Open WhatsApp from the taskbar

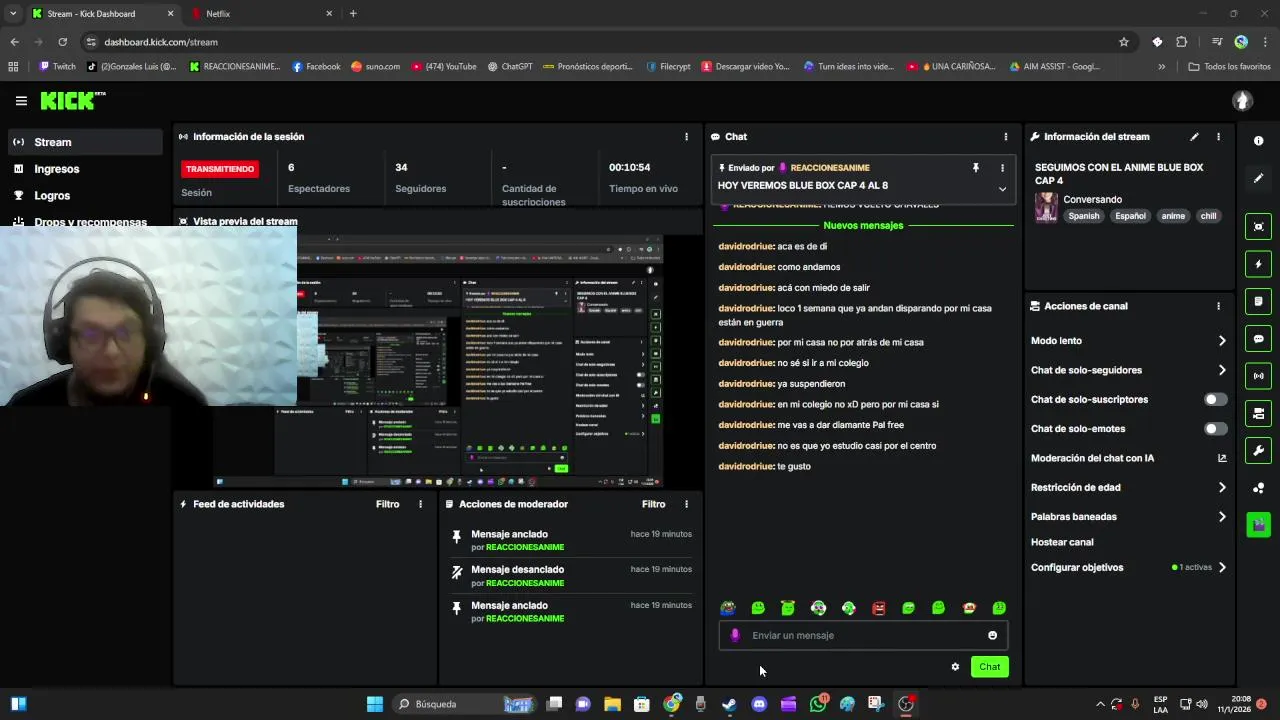click(x=818, y=704)
